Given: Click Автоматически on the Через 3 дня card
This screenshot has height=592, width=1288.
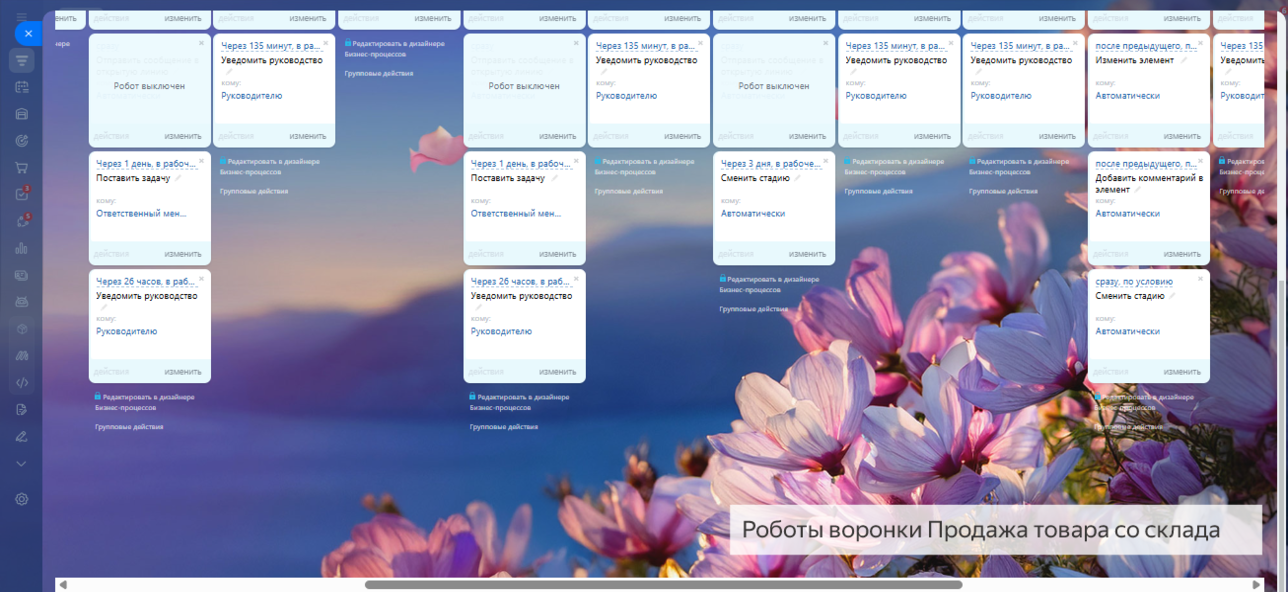Looking at the screenshot, I should click(x=752, y=214).
